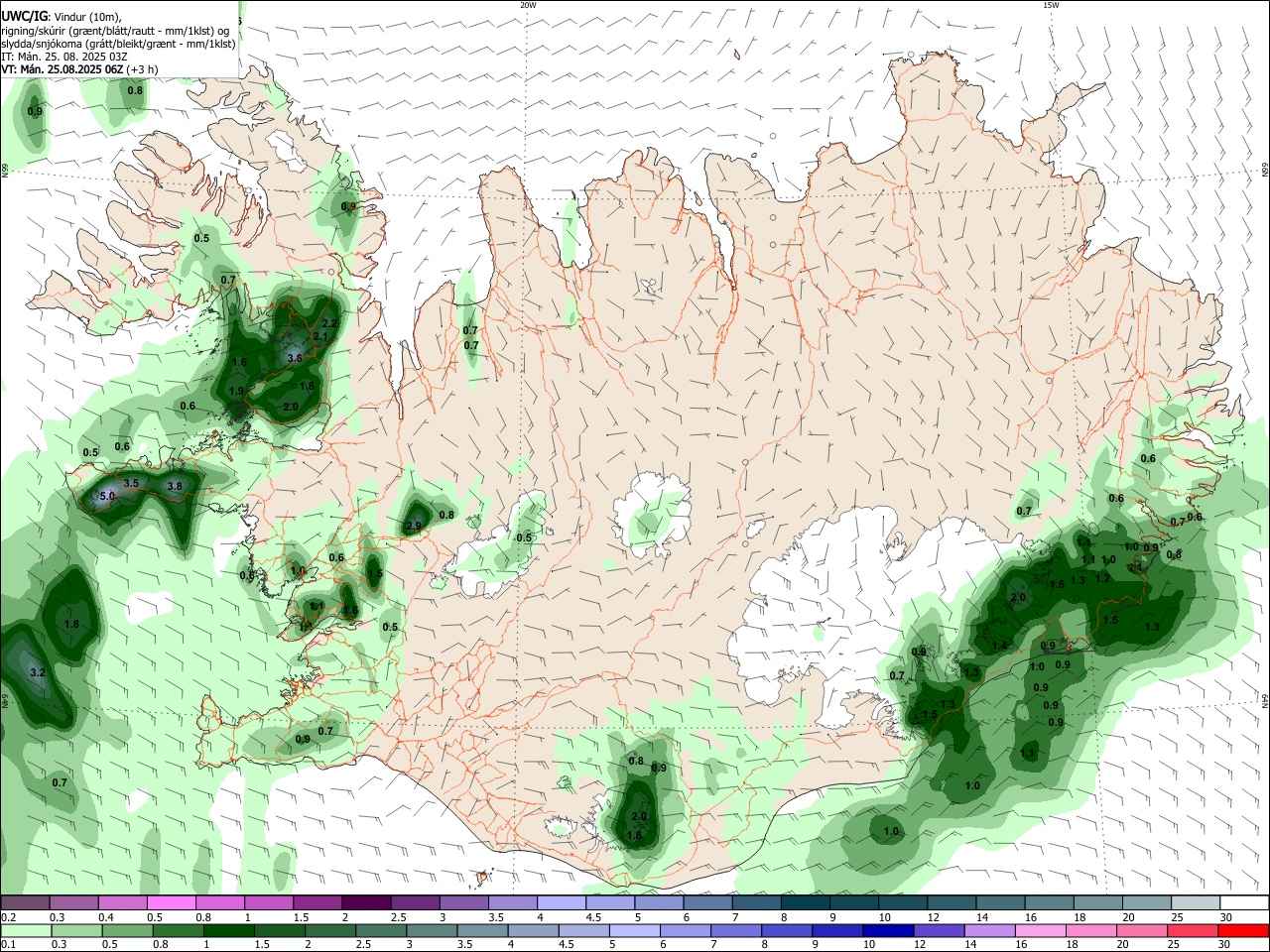
Task: Click the '2.9' rainfall value
Action: click(x=414, y=526)
